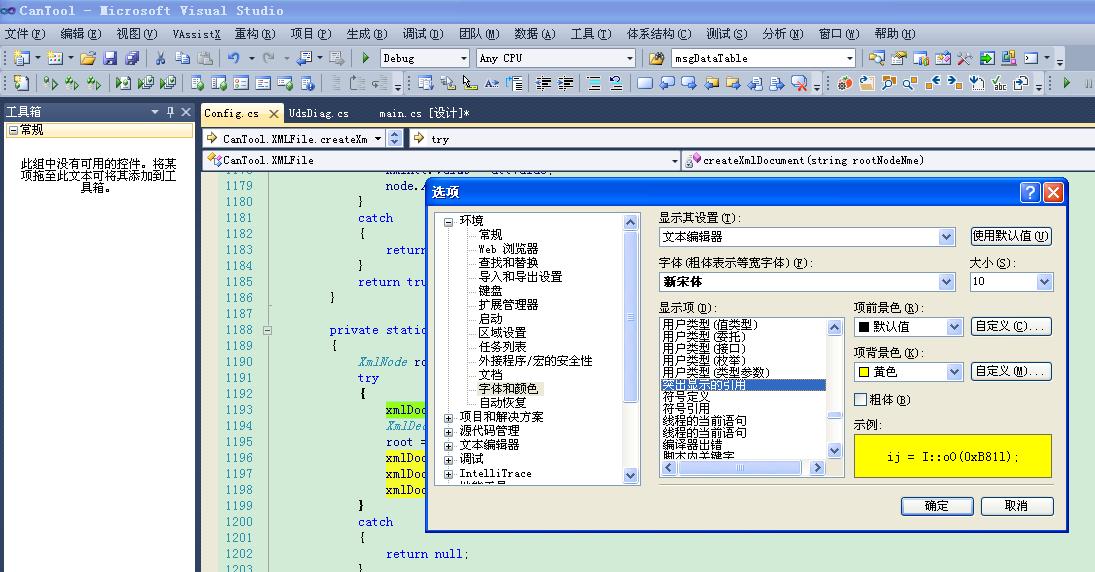This screenshot has height=572, width=1095.
Task: Click the Find in Files icon
Action: pos(656,58)
